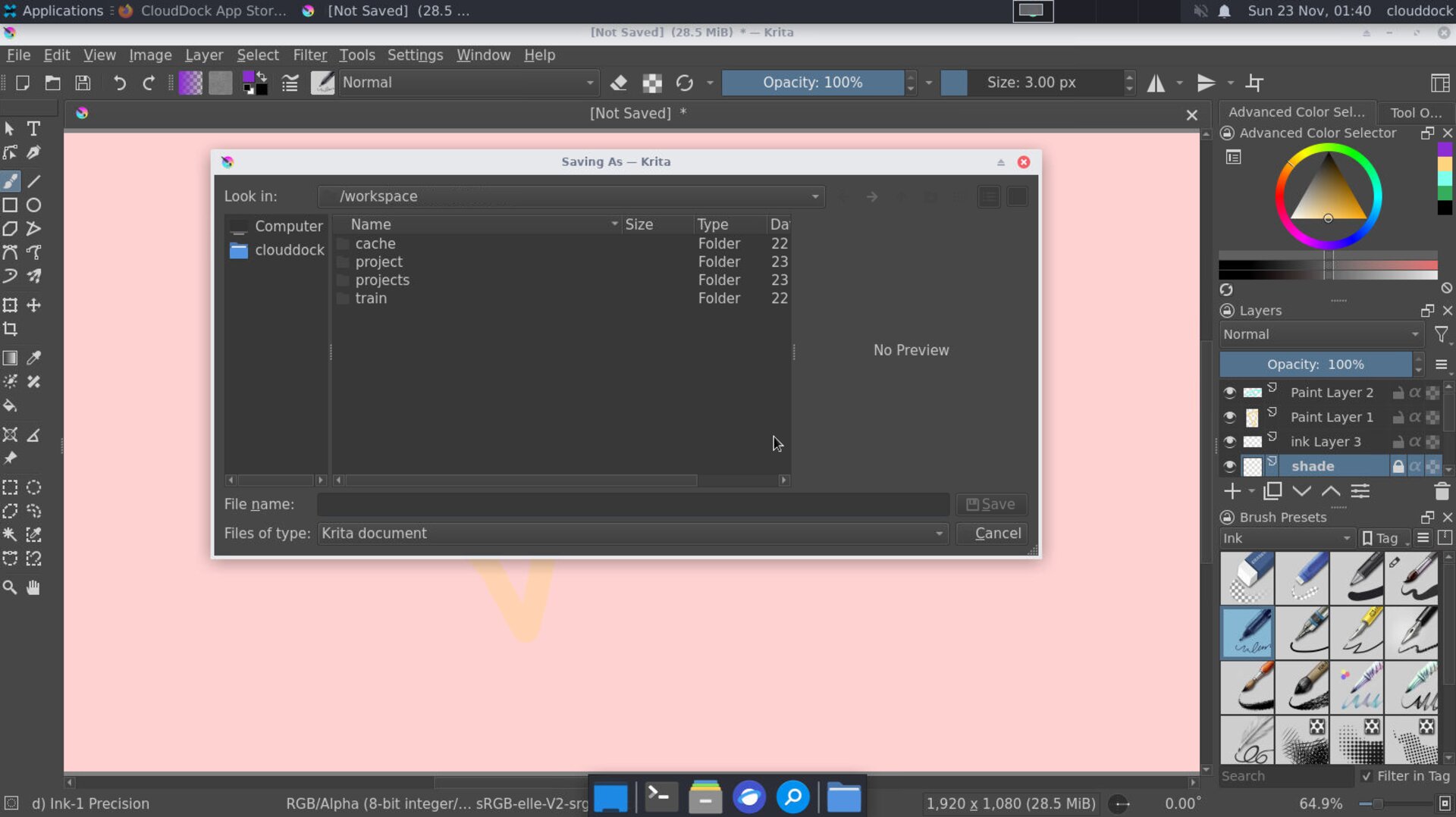Hide the Paint Layer 2 layer

(x=1229, y=392)
